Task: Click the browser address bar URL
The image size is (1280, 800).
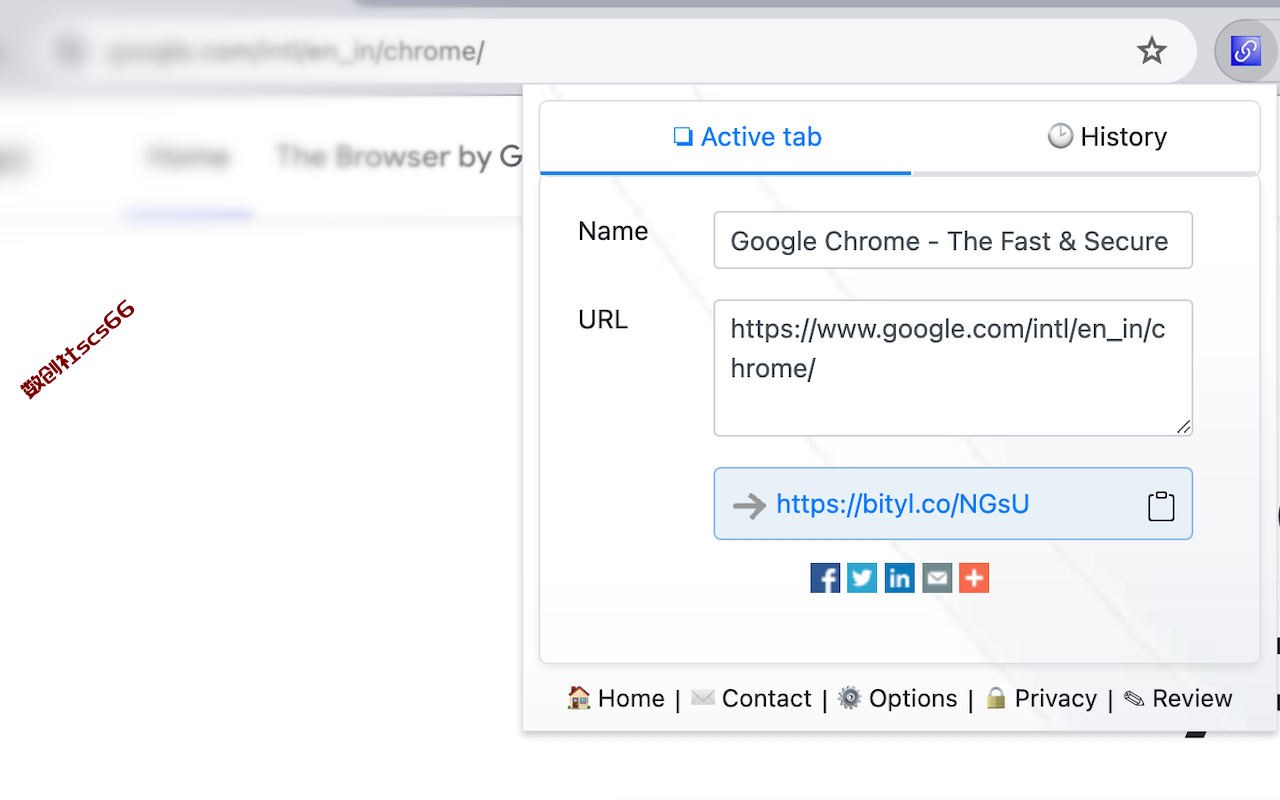Action: [297, 51]
